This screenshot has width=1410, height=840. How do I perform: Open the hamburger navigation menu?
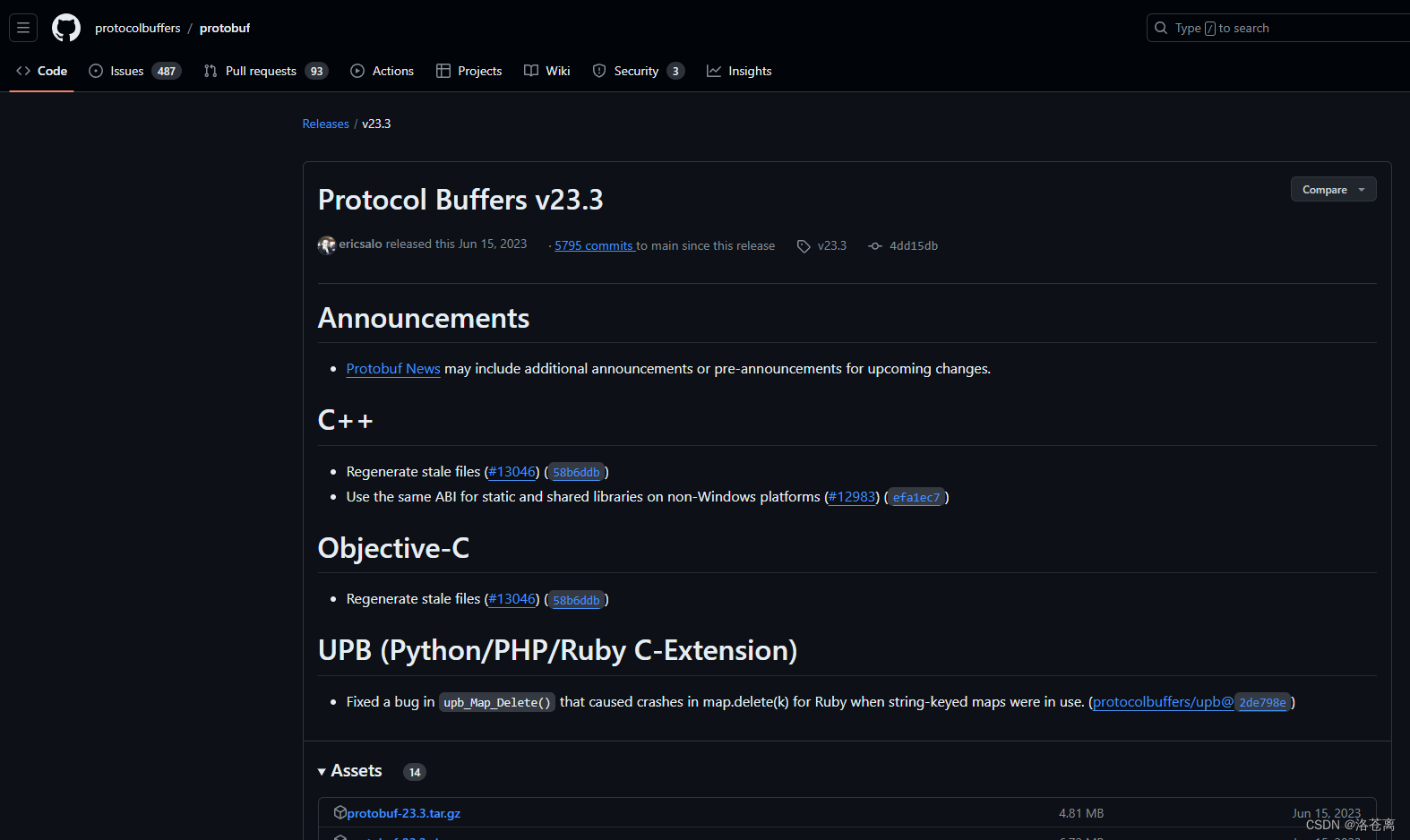[x=23, y=28]
